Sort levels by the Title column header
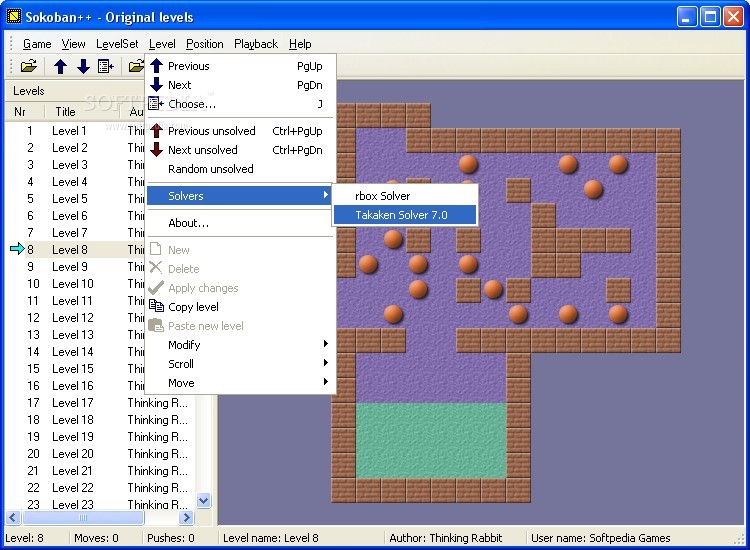Image resolution: width=750 pixels, height=550 pixels. pyautogui.click(x=81, y=112)
